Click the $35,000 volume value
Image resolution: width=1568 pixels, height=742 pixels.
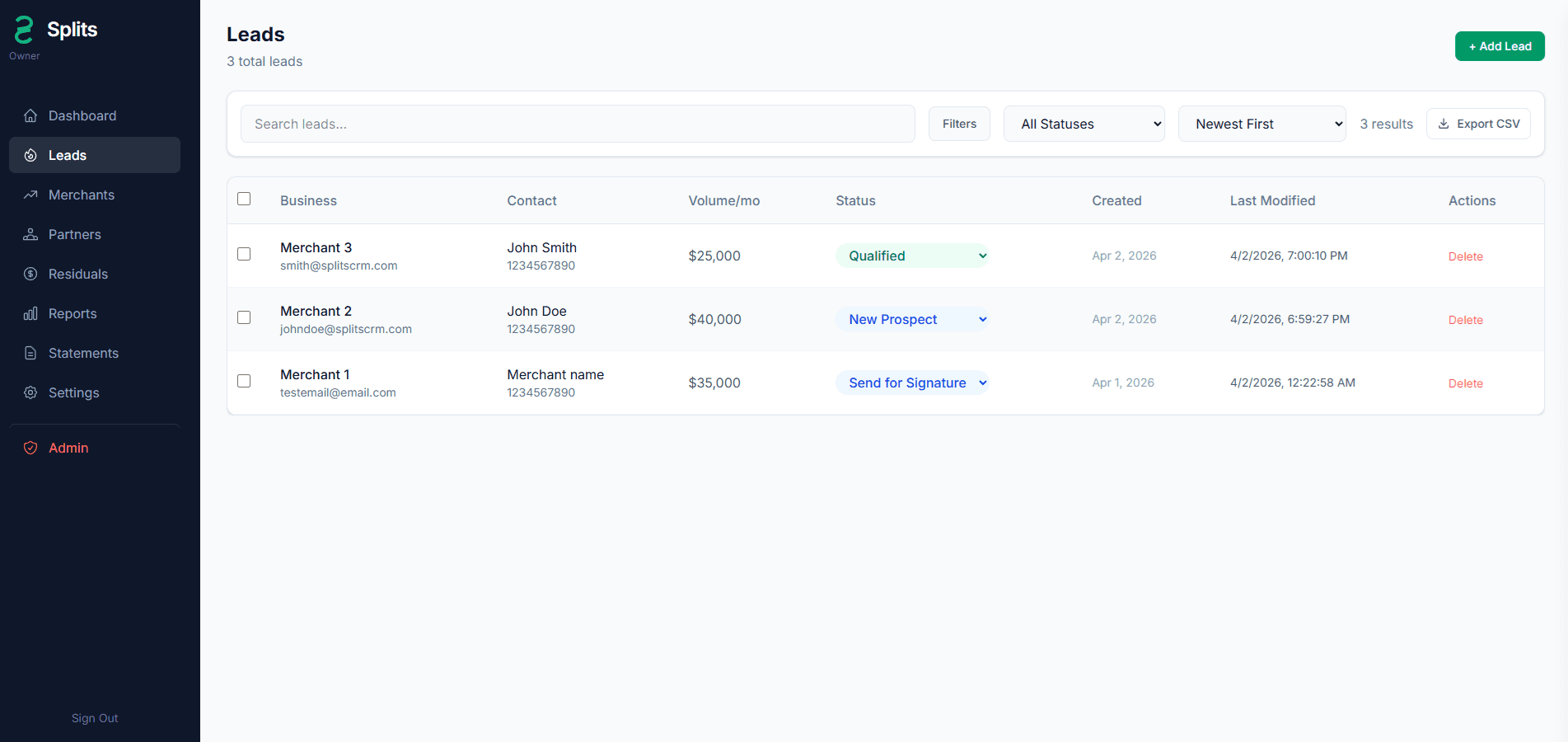[714, 383]
